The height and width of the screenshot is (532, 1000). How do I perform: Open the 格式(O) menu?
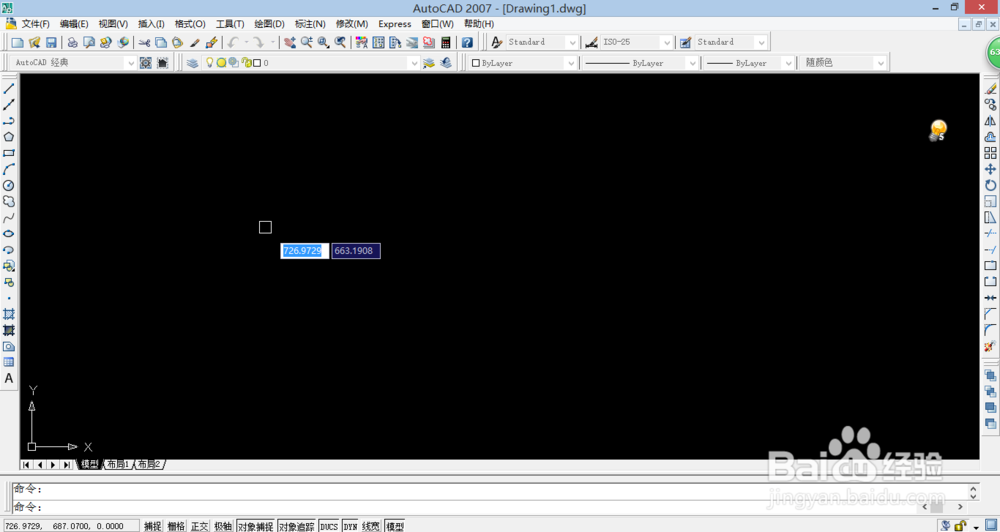(x=190, y=24)
